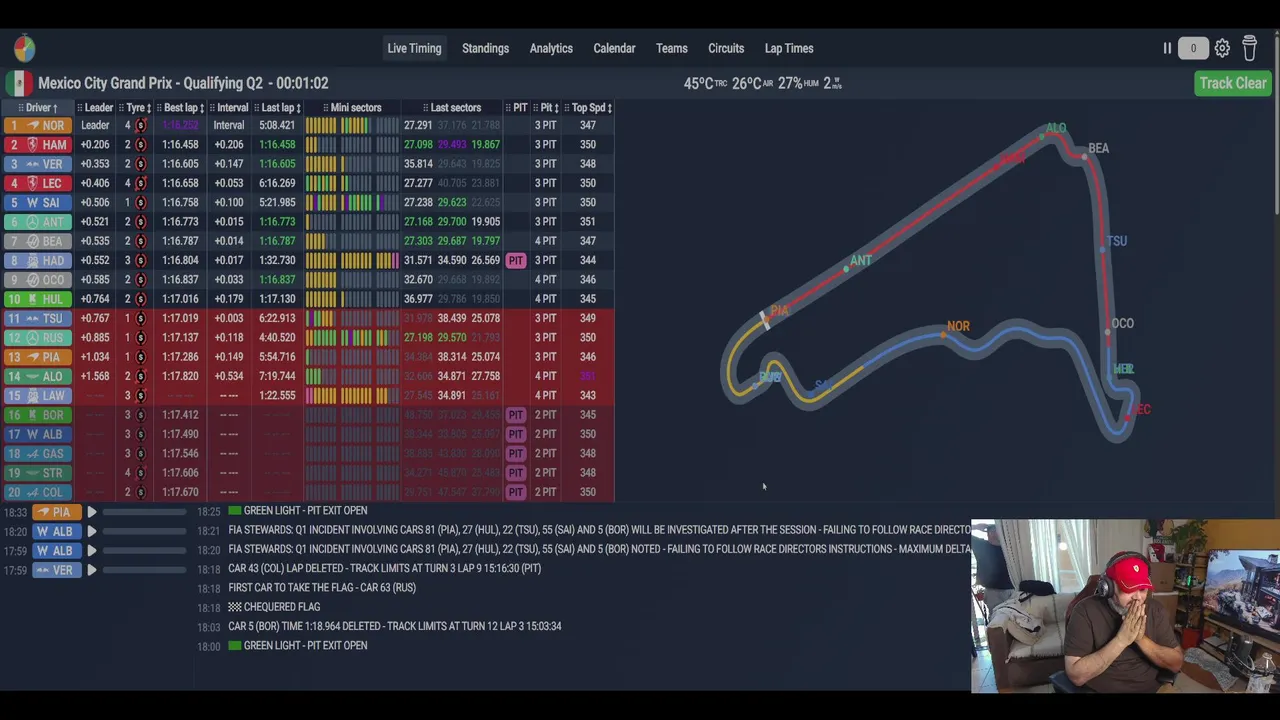Seek on the 18:20 ALB radio progress bar
Viewport: 1280px width, 720px height.
click(x=144, y=531)
